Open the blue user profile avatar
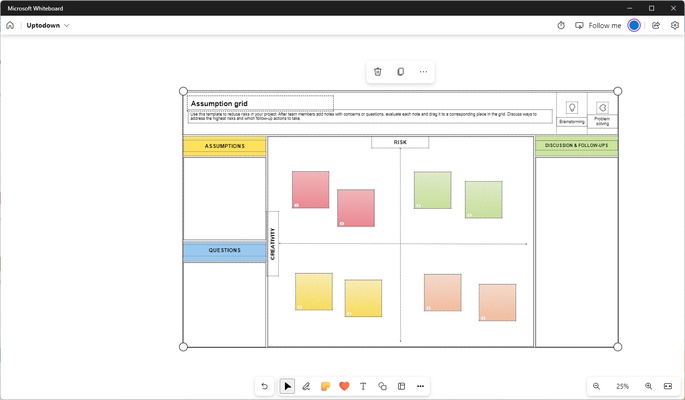This screenshot has height=400, width=685. coord(634,25)
